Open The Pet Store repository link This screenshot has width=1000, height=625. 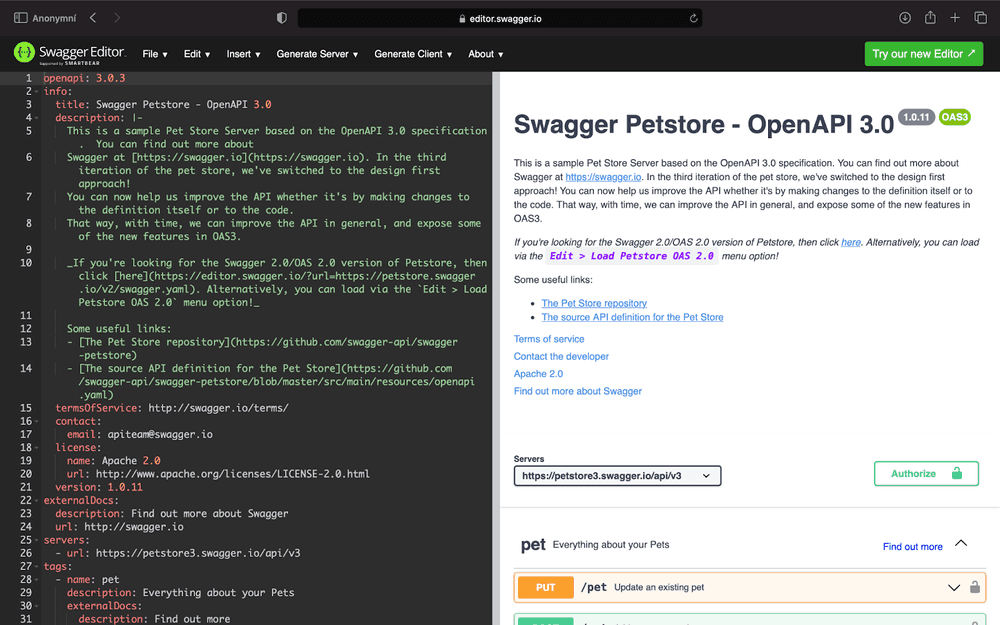point(594,302)
